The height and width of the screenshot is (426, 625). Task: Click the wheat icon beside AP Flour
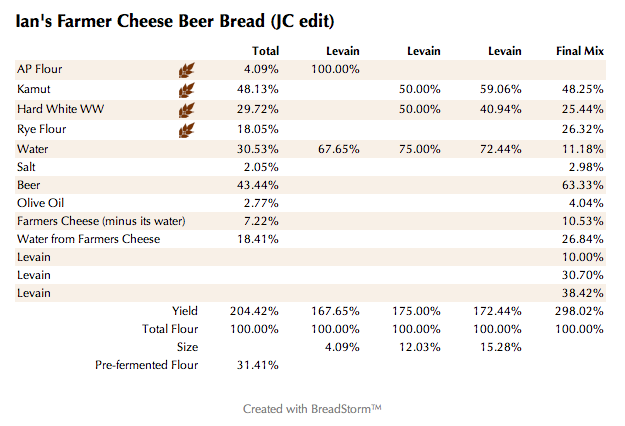[186, 70]
